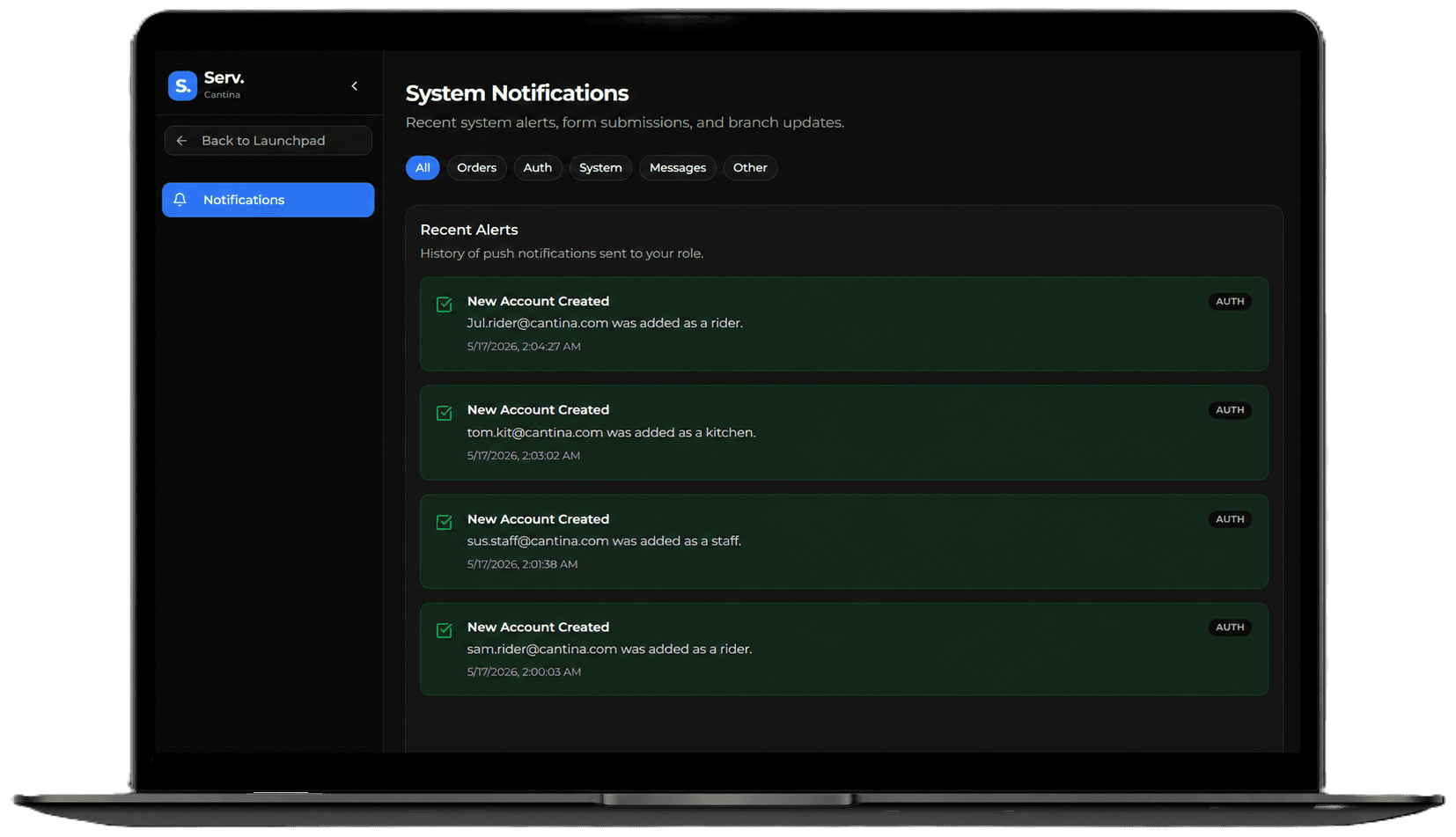Filter notifications by Auth
The image size is (1456, 837).
(538, 167)
